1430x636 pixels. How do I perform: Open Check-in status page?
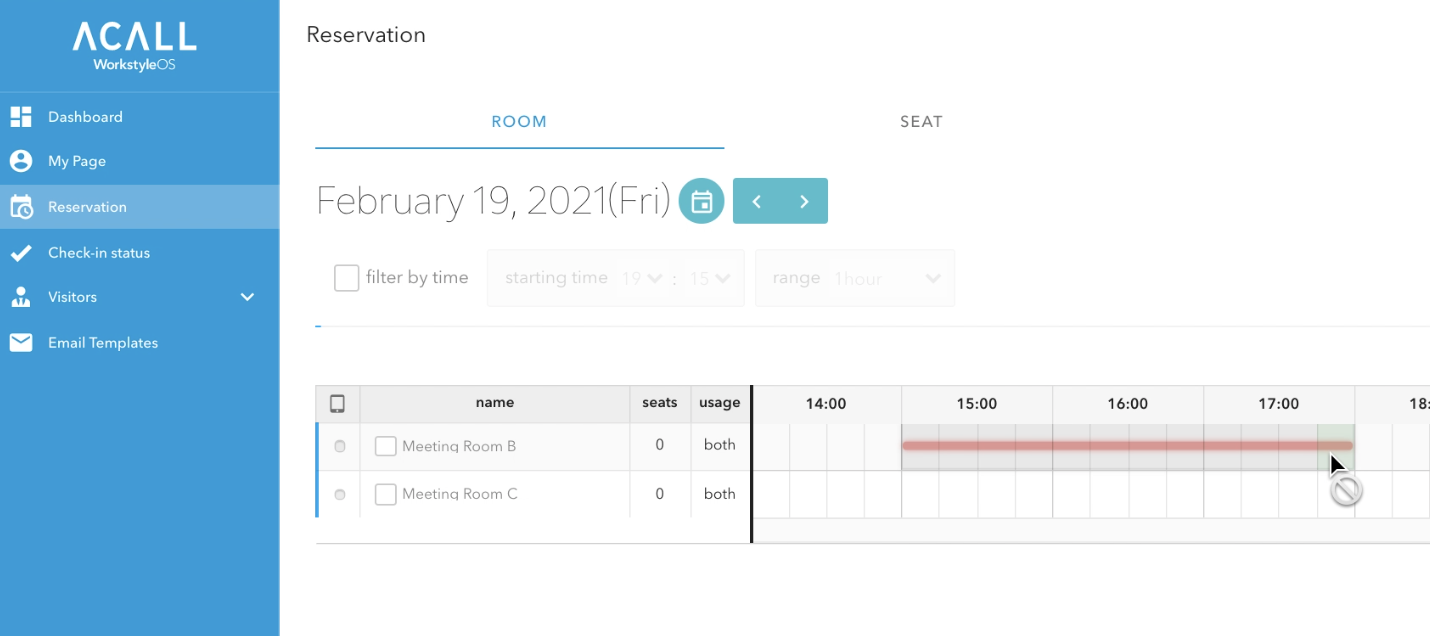click(139, 253)
